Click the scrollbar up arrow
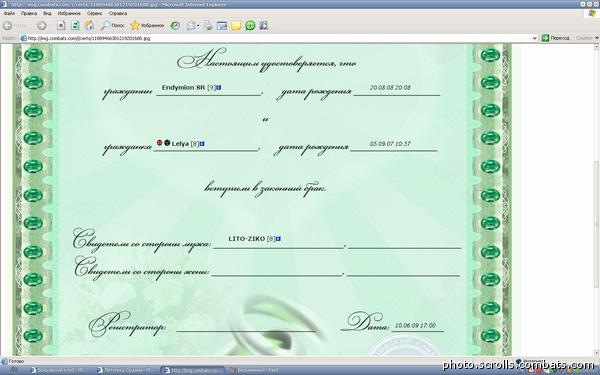 596,47
